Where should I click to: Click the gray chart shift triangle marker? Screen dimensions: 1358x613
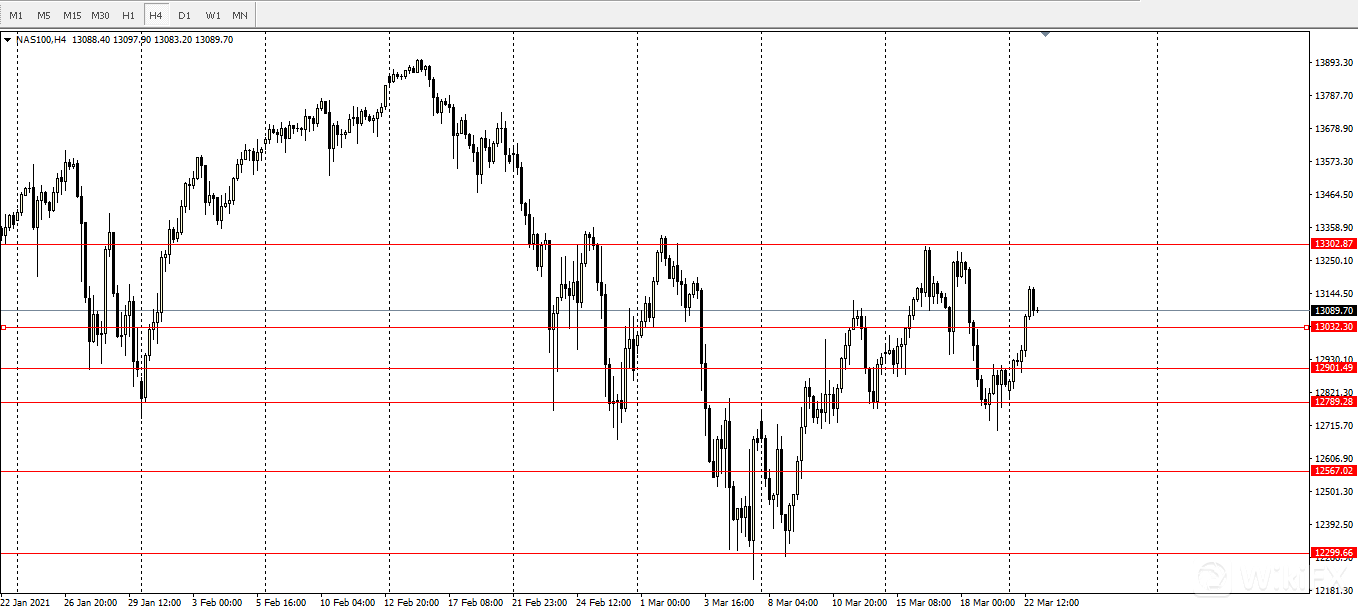point(1045,34)
